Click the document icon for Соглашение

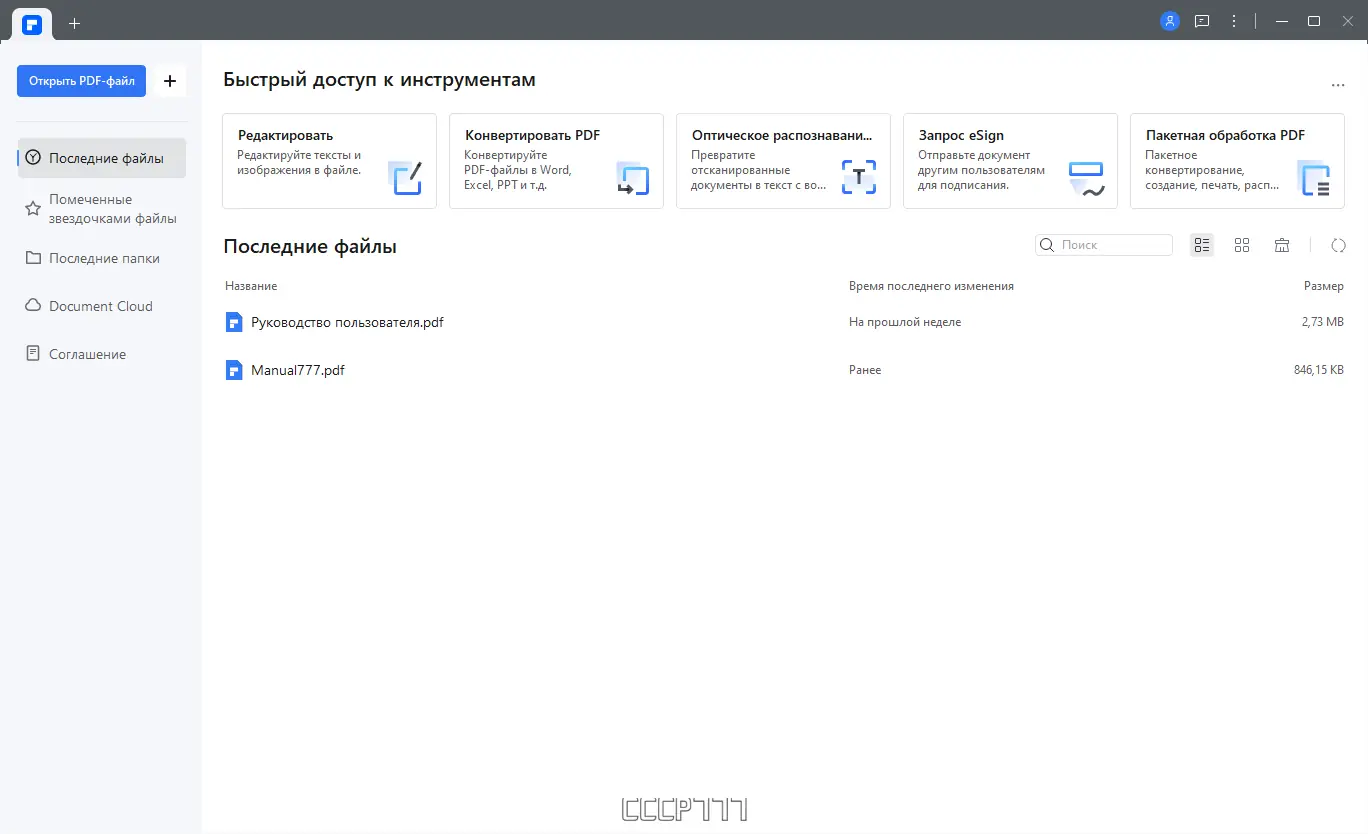pos(33,354)
